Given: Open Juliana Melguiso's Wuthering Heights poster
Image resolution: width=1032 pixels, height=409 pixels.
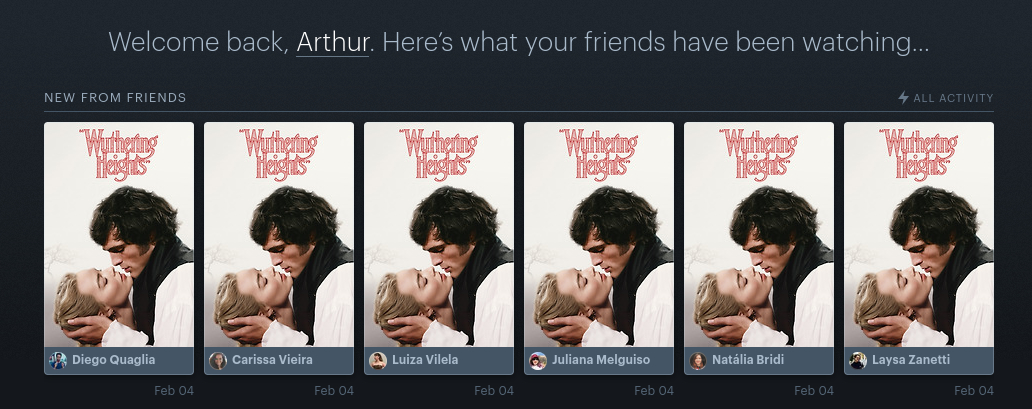Looking at the screenshot, I should tap(599, 234).
